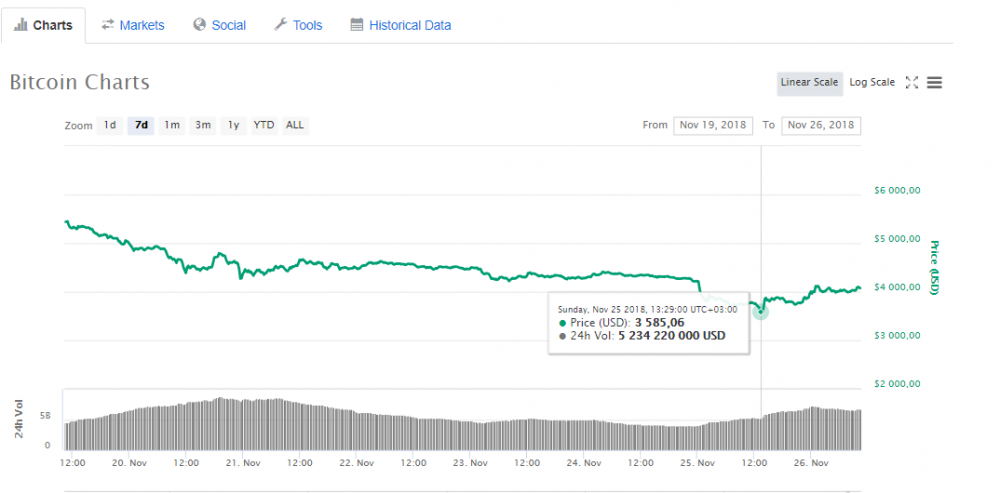Click the Bitcoin Charts heading
Screen dimensions: 1000x493
(x=80, y=82)
